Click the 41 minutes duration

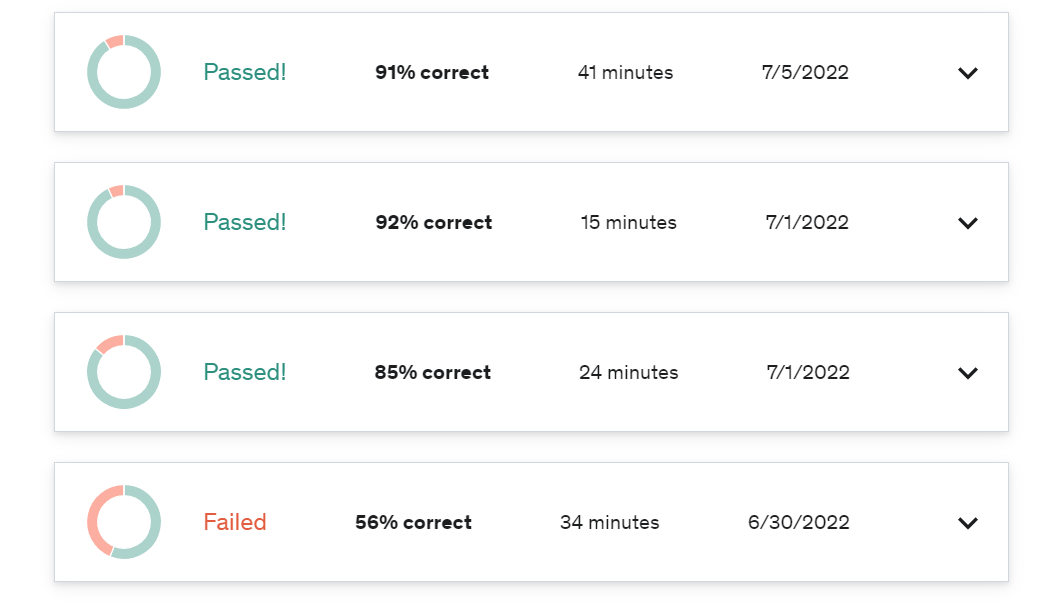tap(625, 72)
